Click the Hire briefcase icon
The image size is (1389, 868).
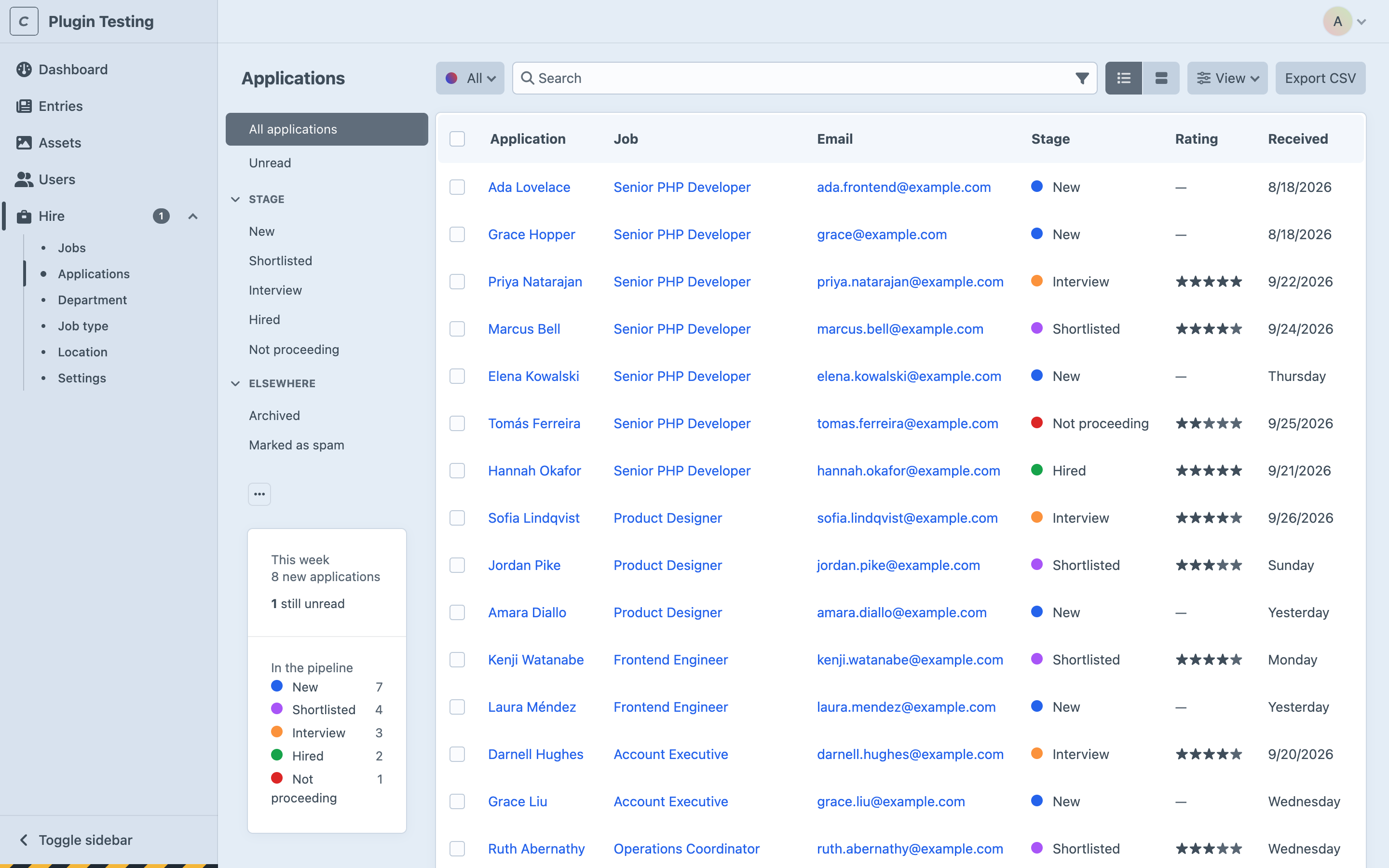24,217
